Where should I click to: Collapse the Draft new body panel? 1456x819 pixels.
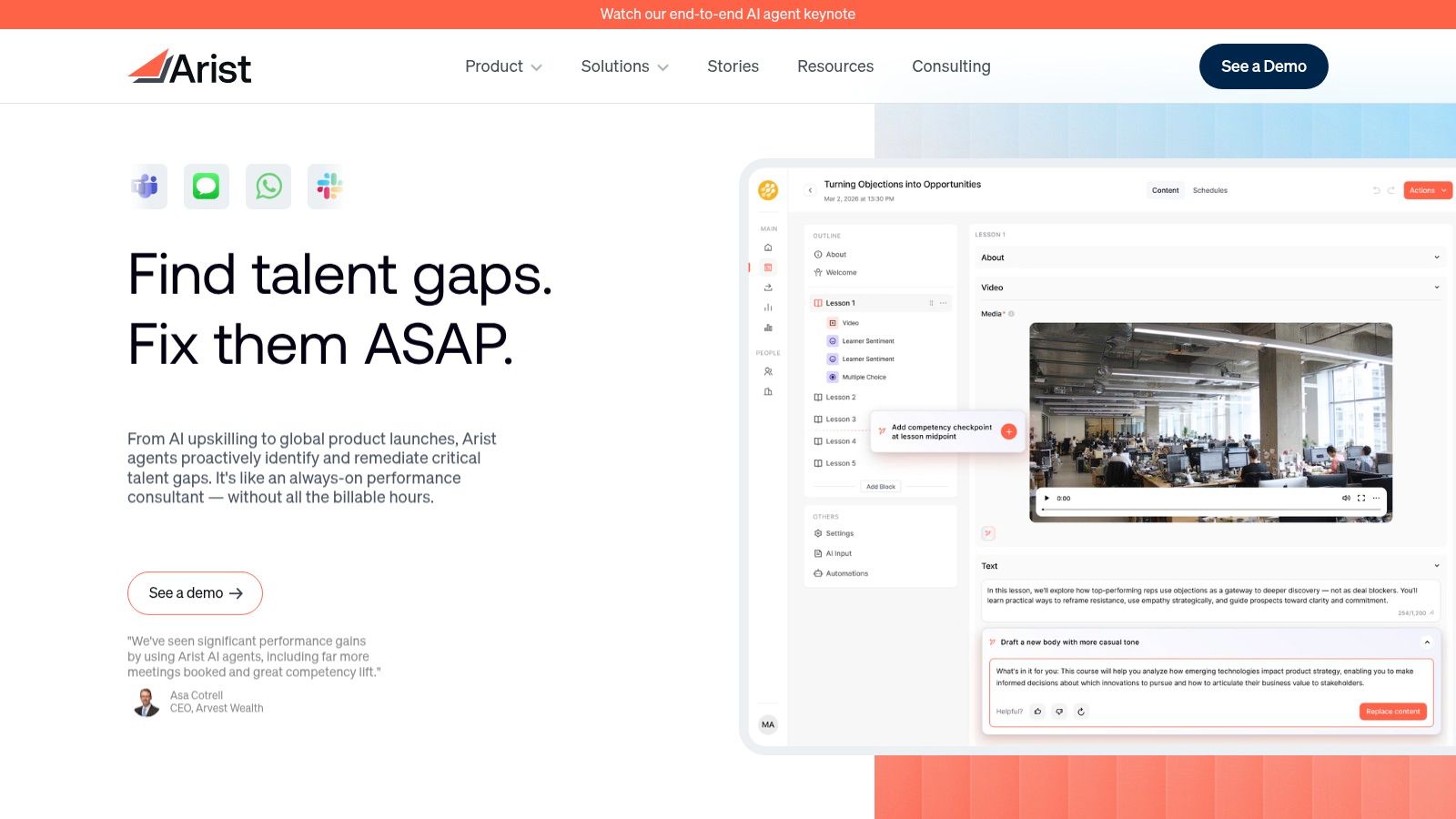pos(1427,642)
